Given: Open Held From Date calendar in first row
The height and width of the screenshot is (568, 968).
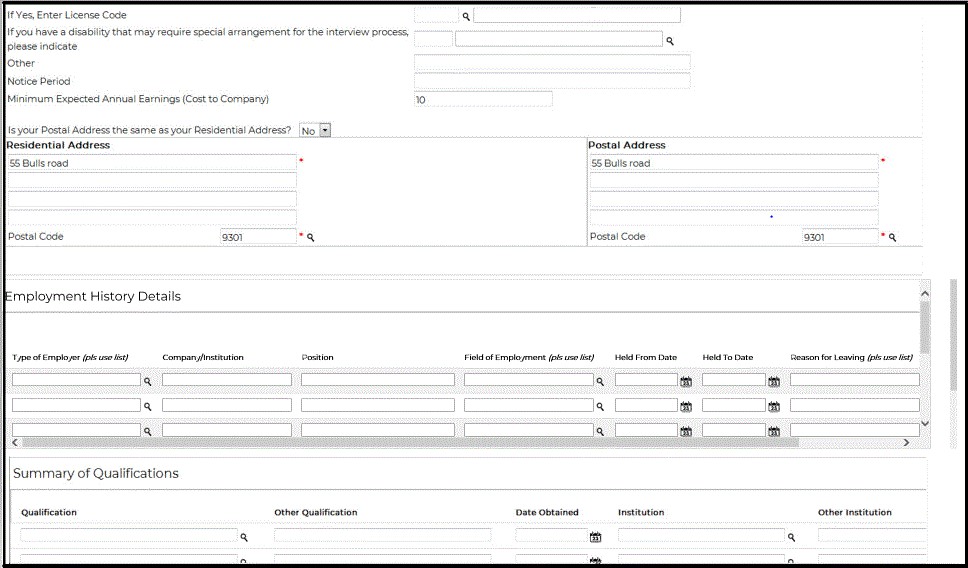Looking at the screenshot, I should coord(686,381).
